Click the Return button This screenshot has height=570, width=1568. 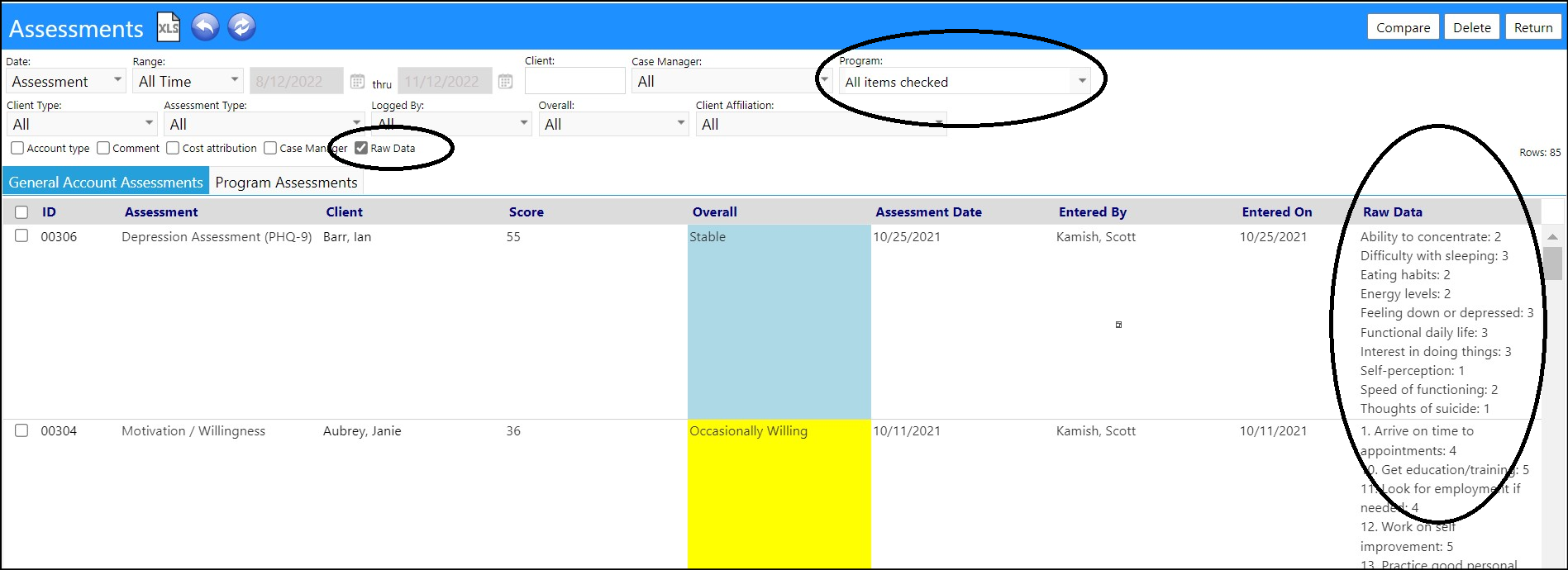point(1533,27)
